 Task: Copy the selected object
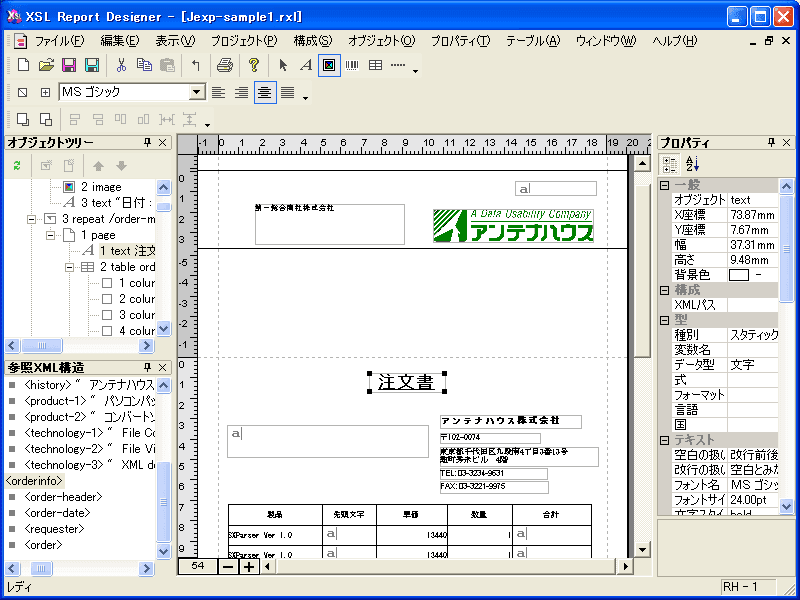(144, 65)
